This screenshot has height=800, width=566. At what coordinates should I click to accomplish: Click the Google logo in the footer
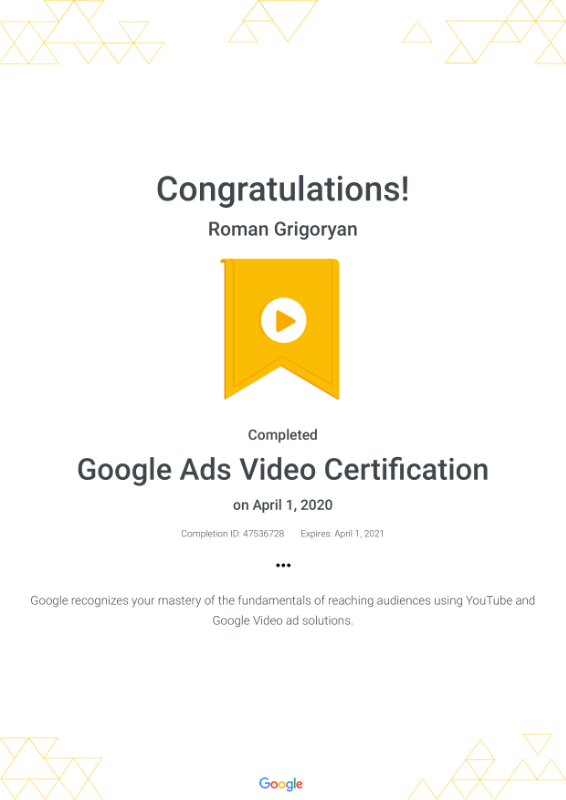[x=281, y=784]
